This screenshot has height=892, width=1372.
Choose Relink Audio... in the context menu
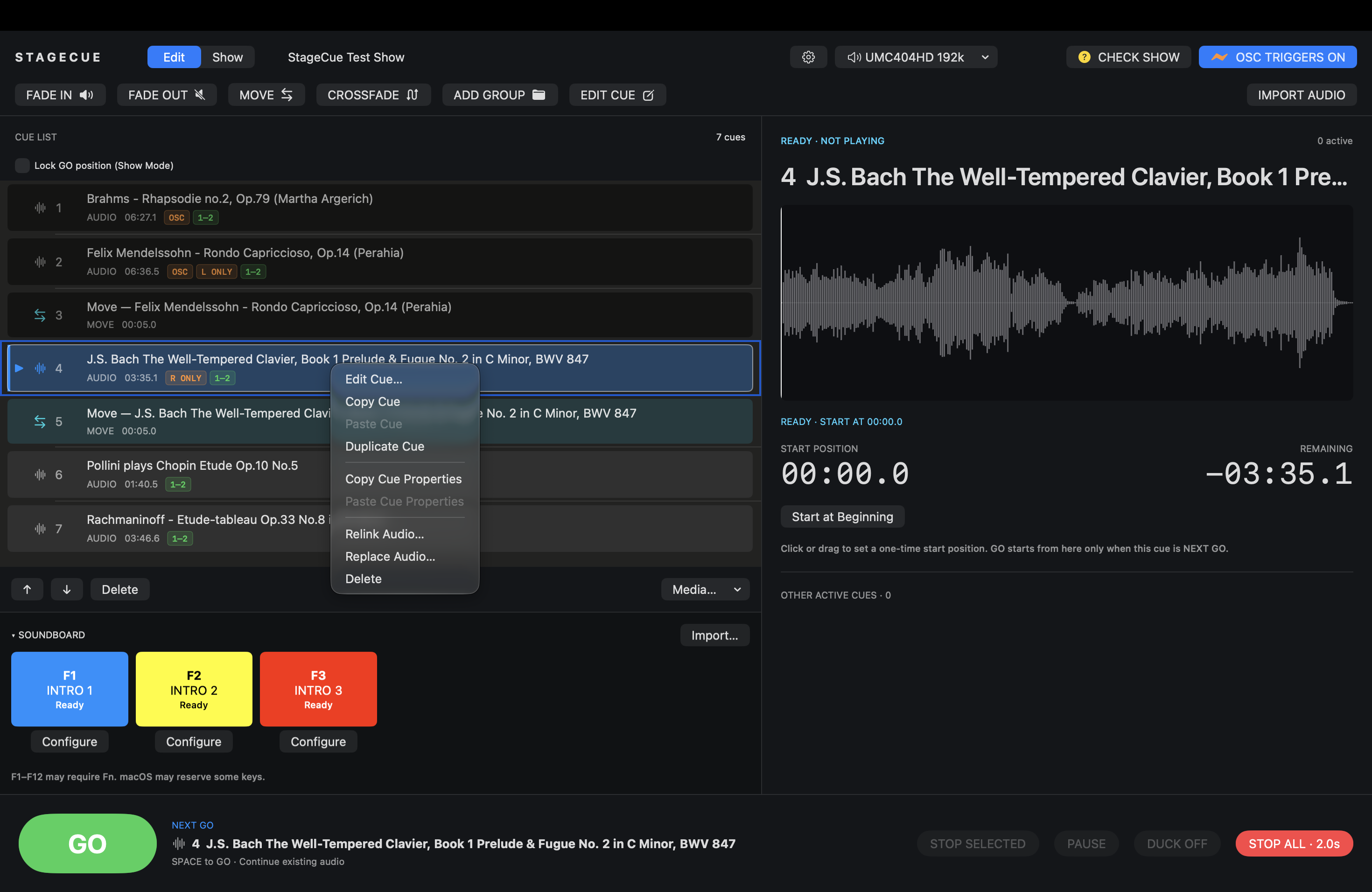coord(405,534)
